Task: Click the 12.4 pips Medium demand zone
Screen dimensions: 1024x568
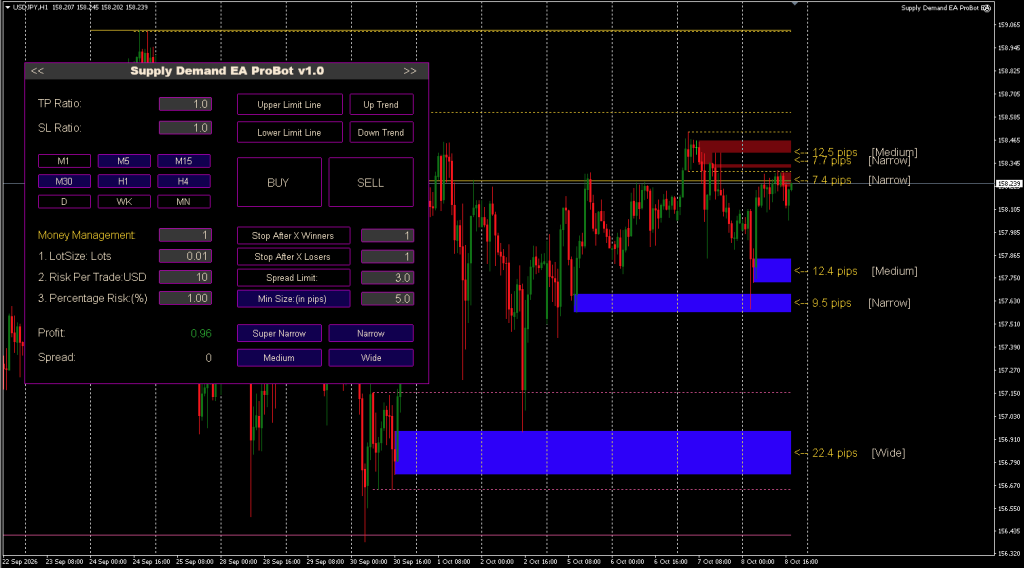Action: [x=773, y=270]
